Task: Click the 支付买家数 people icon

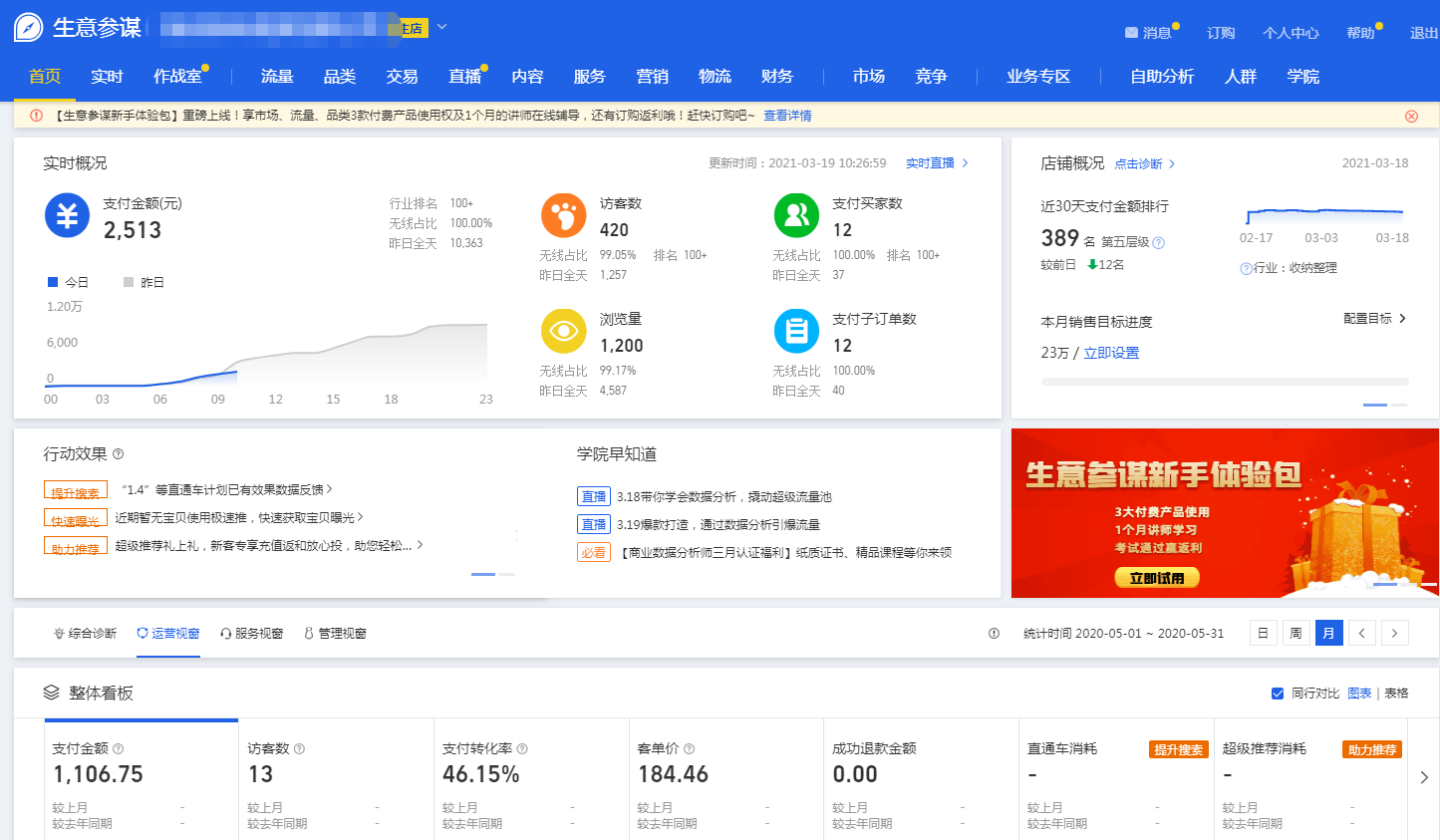Action: tap(796, 215)
